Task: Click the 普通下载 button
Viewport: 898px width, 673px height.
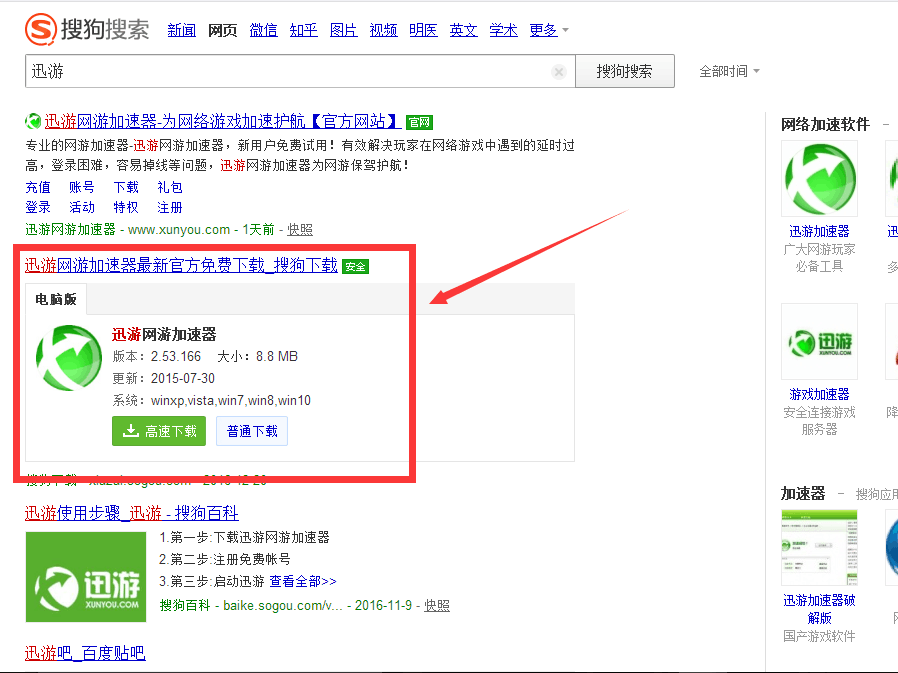Action: pos(252,431)
